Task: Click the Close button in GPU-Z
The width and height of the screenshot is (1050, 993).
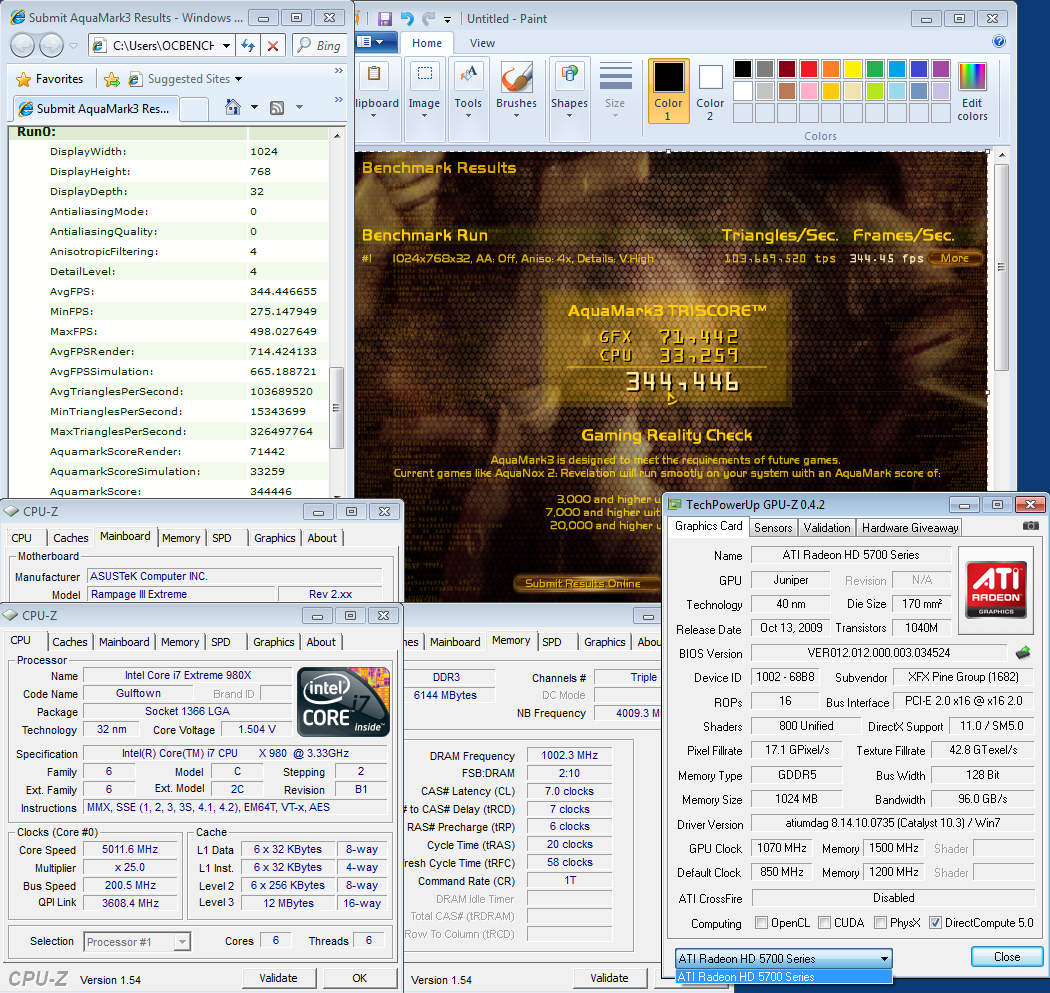Action: coord(1006,957)
